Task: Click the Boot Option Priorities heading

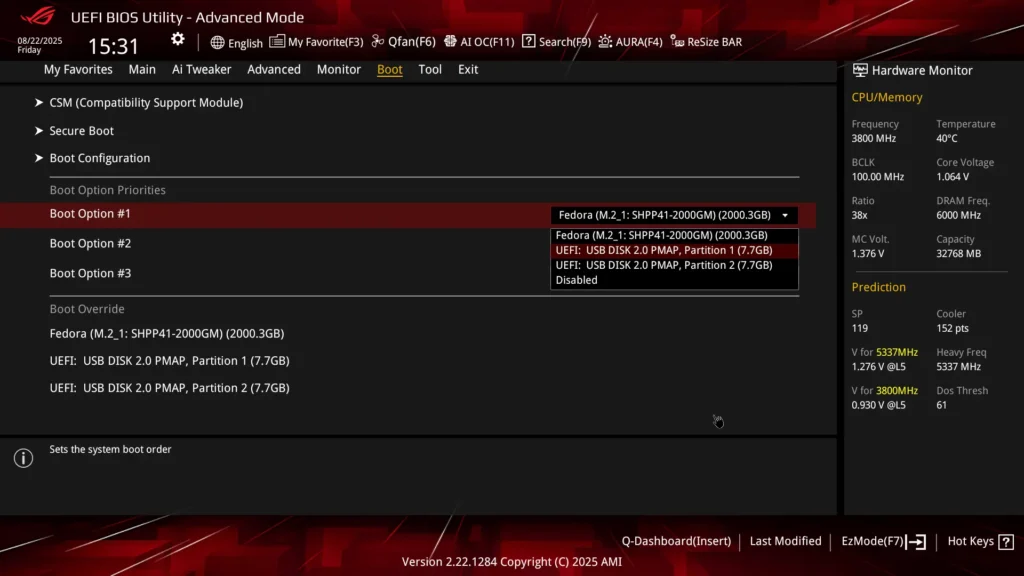Action: (x=108, y=190)
